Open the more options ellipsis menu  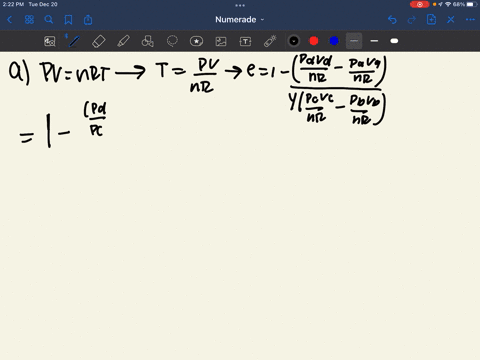(x=470, y=20)
